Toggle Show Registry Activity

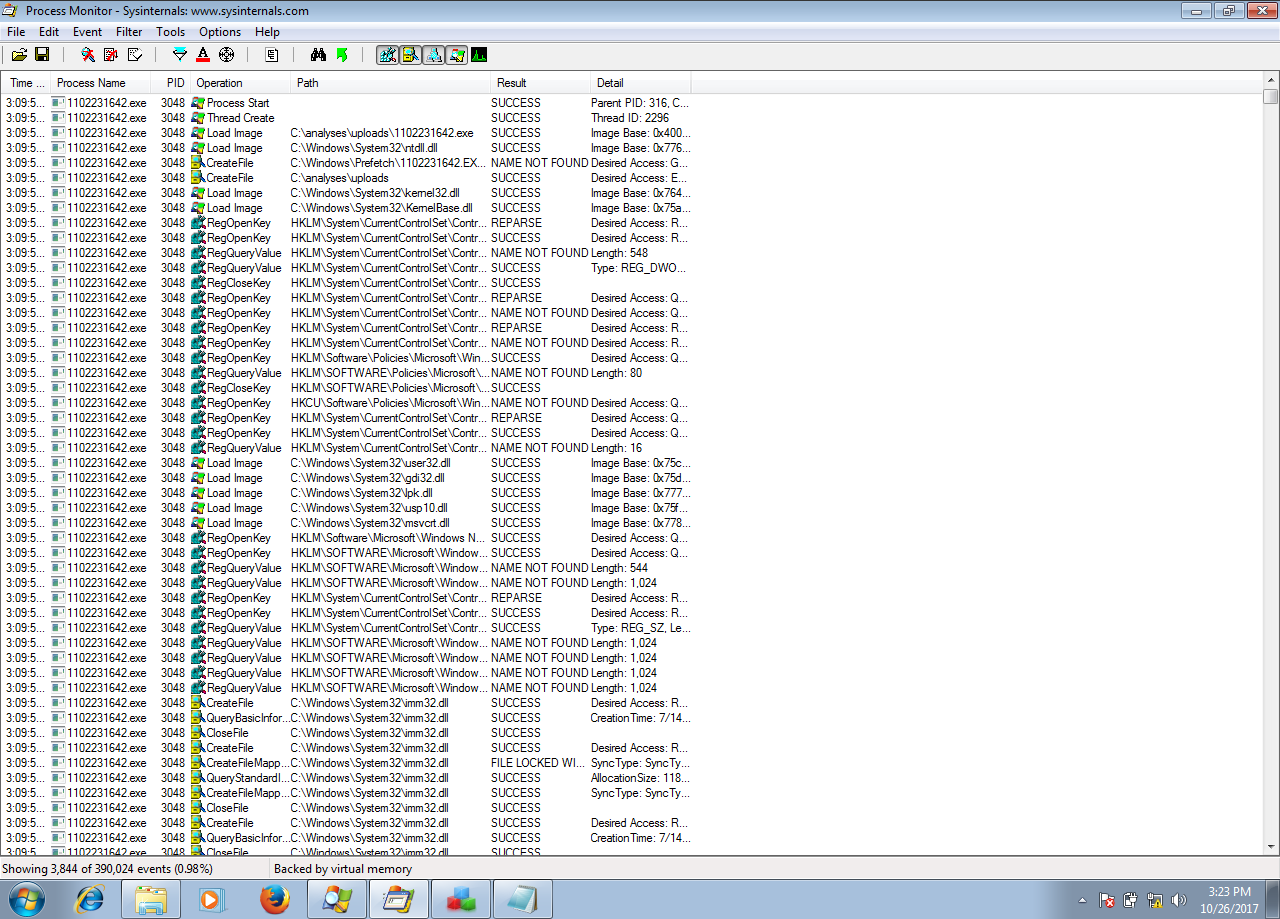tap(387, 55)
